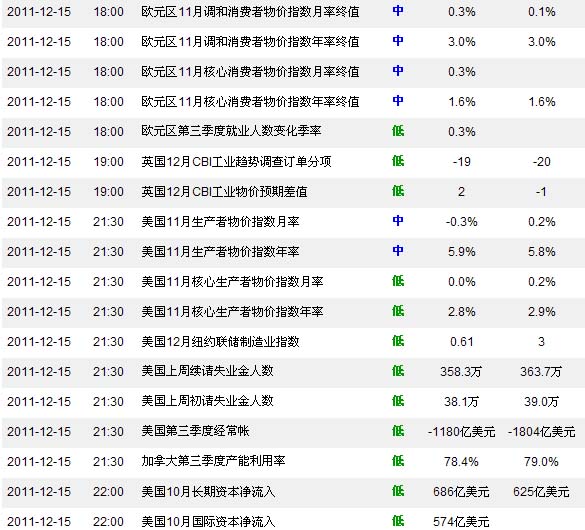Select 美国上周初请失业金人数 text

(207, 401)
